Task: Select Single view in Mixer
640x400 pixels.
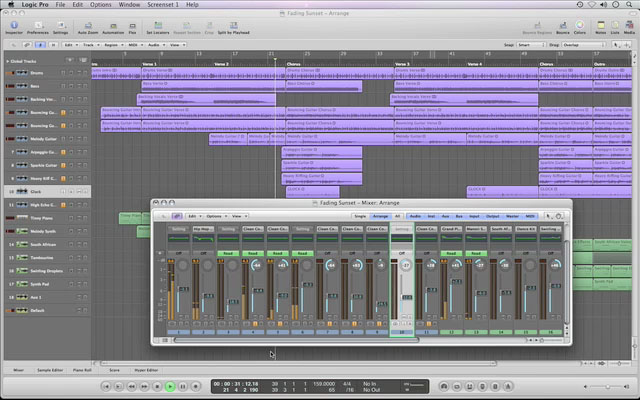Action: (360, 216)
